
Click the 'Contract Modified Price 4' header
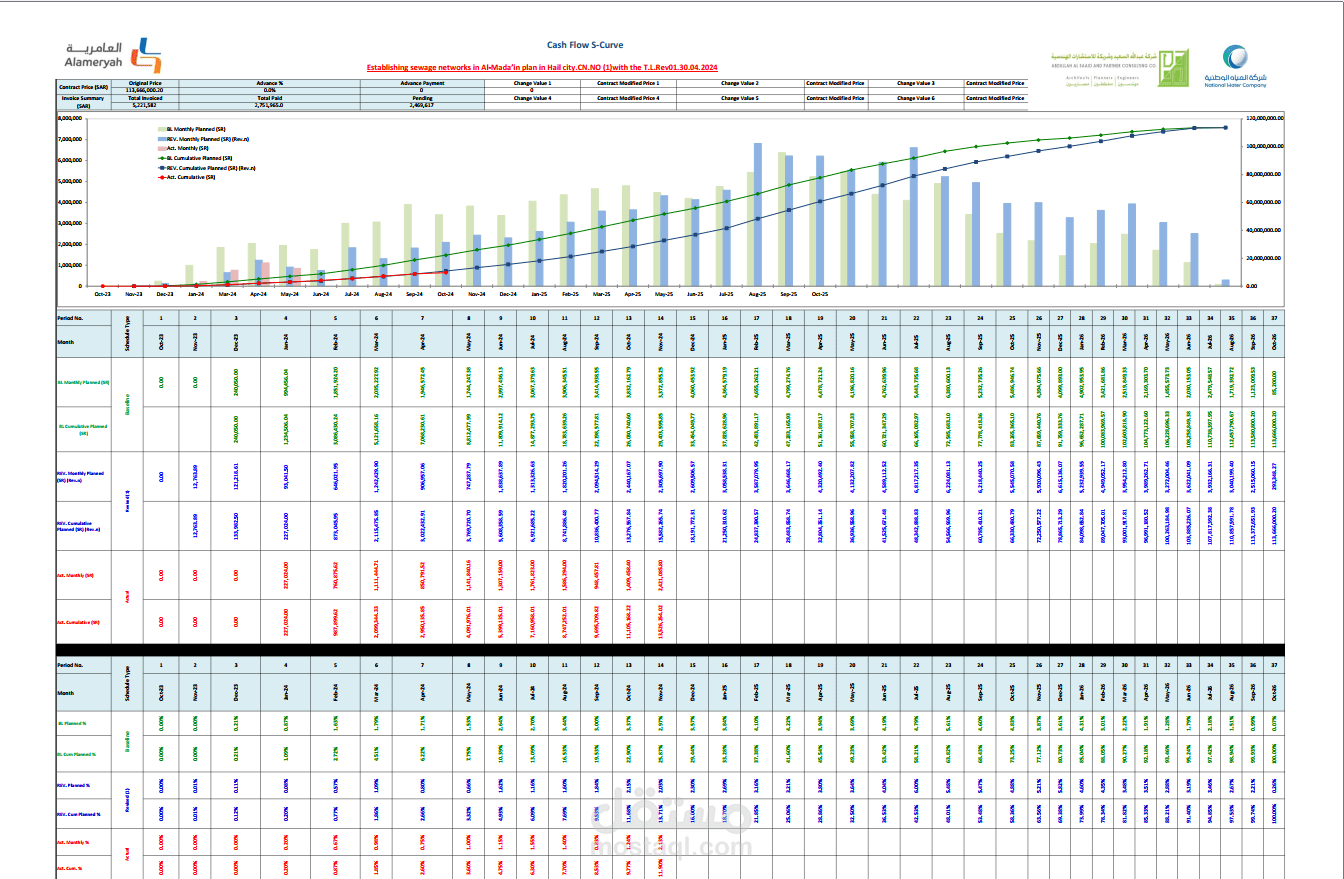tap(628, 98)
